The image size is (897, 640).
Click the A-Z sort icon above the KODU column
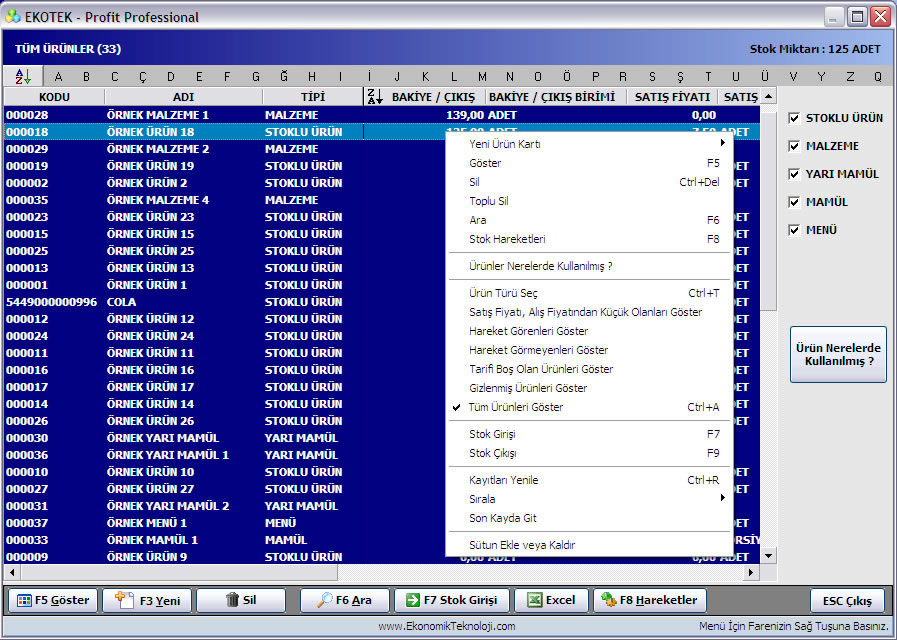pos(23,76)
